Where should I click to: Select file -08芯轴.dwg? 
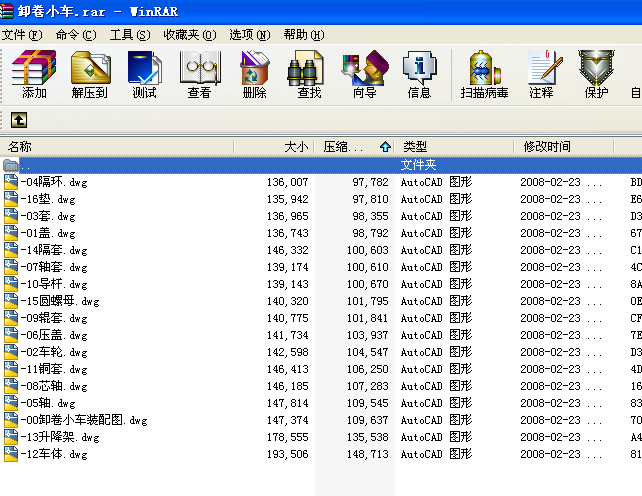54,386
